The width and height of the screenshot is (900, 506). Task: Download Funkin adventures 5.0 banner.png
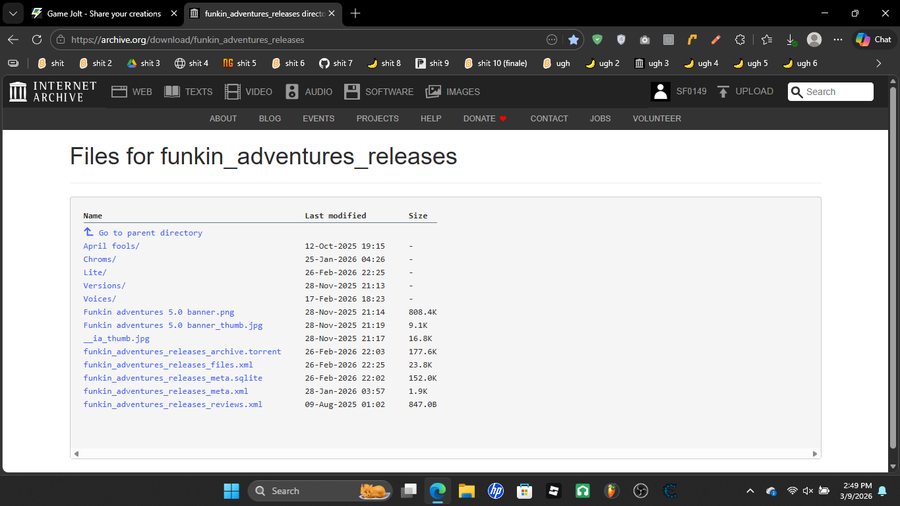coord(158,312)
